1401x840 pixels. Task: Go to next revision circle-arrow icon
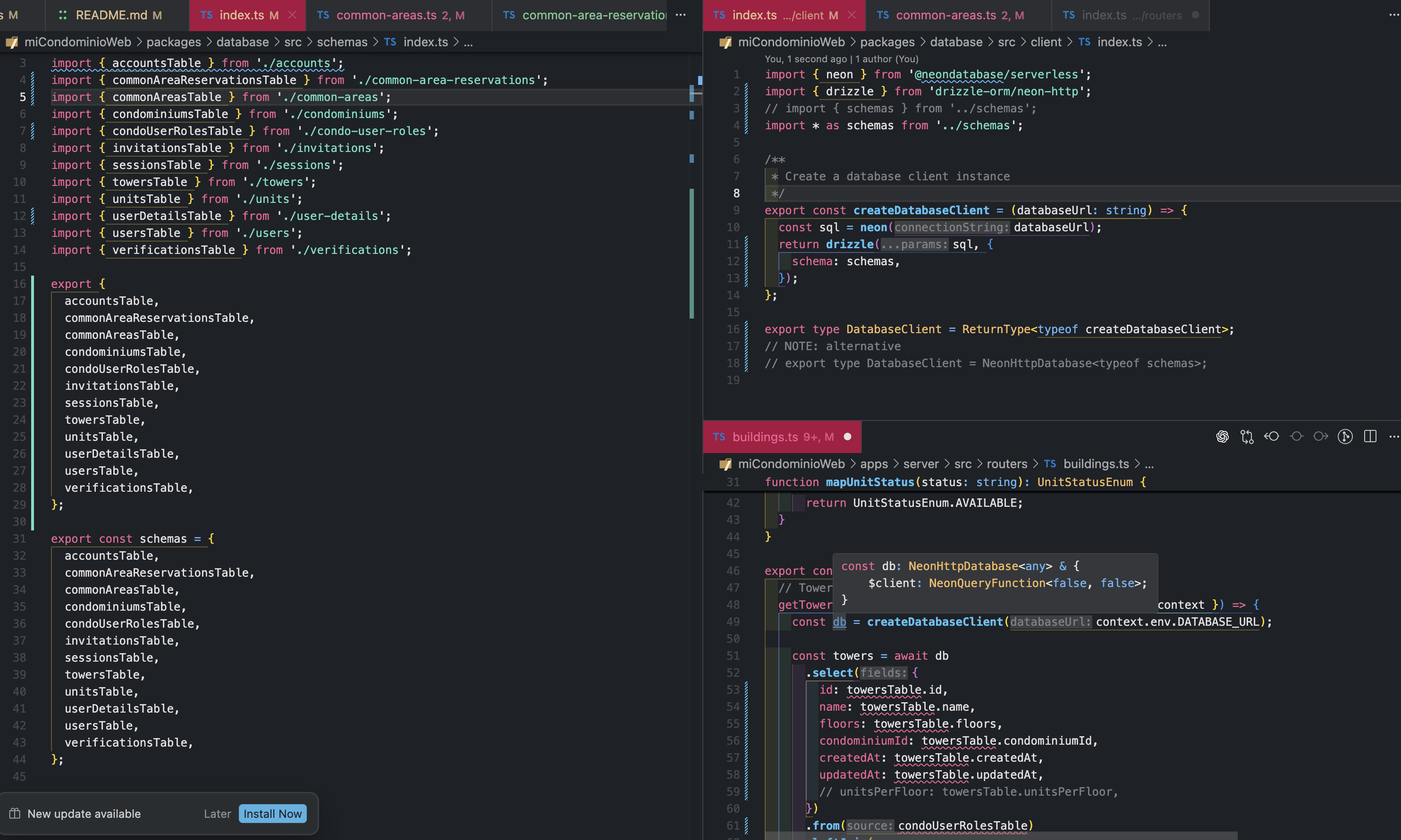[1321, 437]
